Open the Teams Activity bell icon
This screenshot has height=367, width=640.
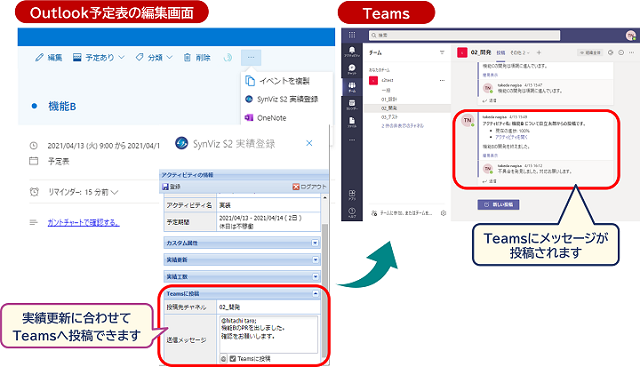pyautogui.click(x=352, y=50)
